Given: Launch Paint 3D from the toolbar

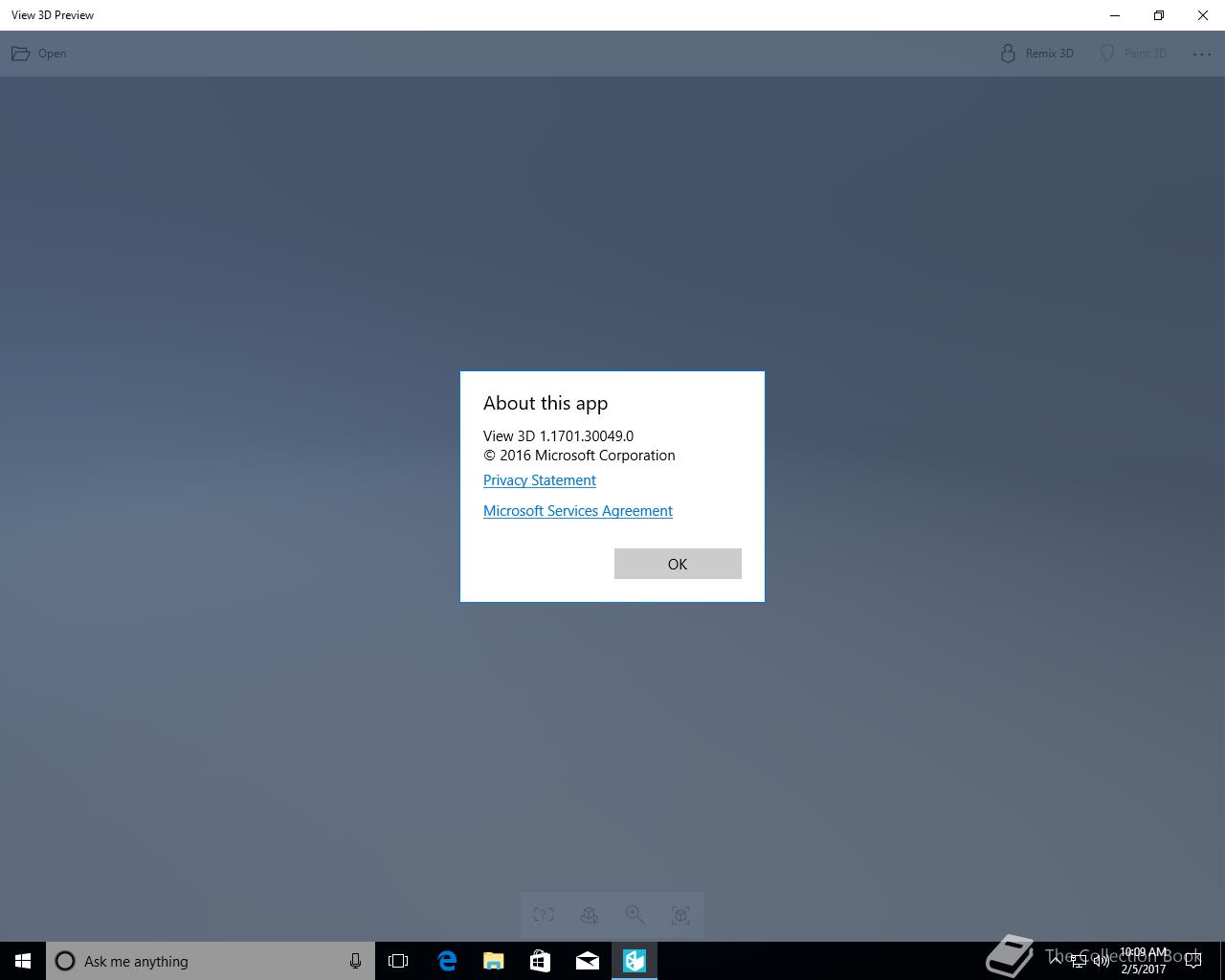Looking at the screenshot, I should pyautogui.click(x=1133, y=54).
